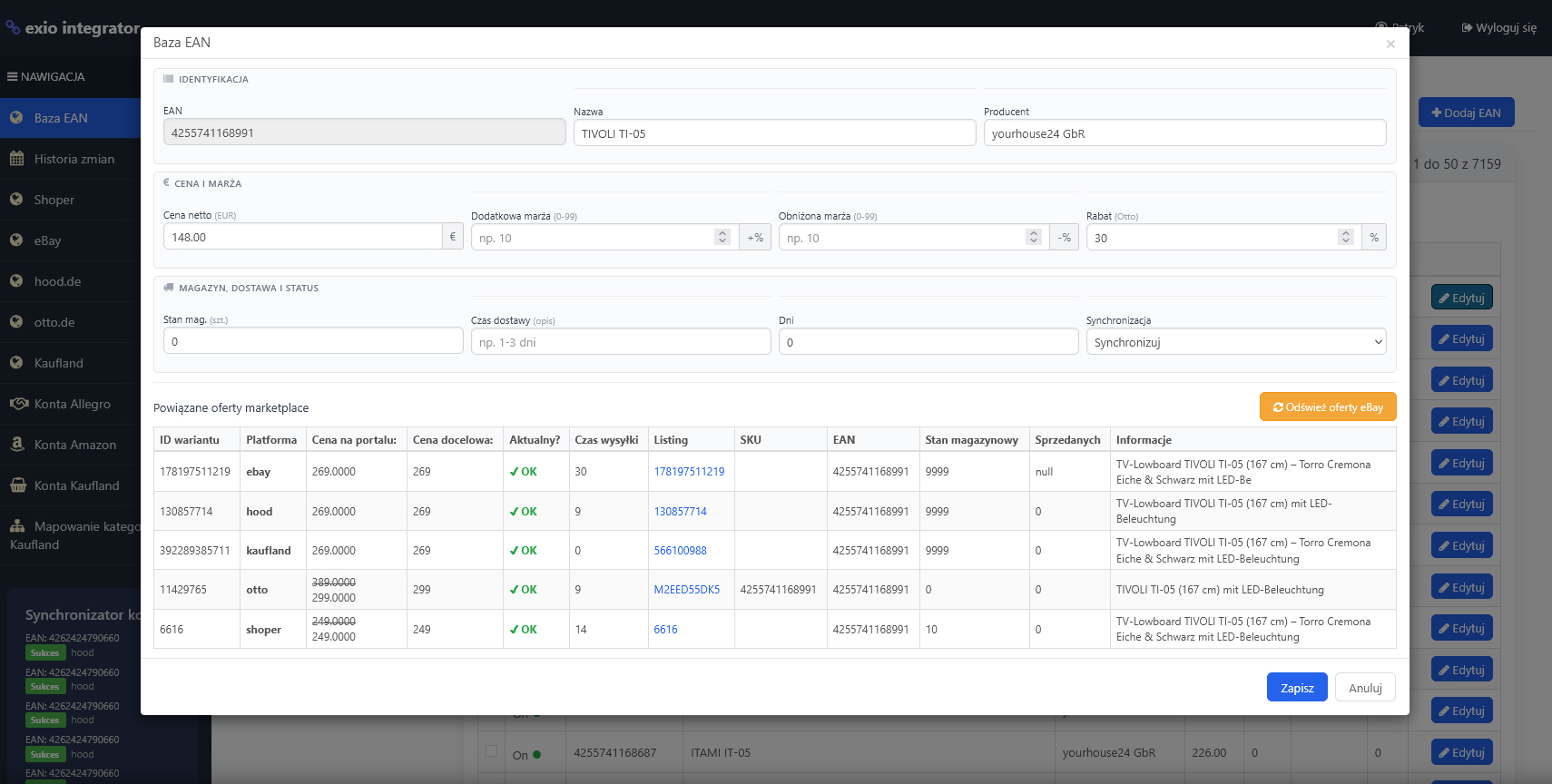Click Odśwież oferty eBay button

coord(1328,407)
